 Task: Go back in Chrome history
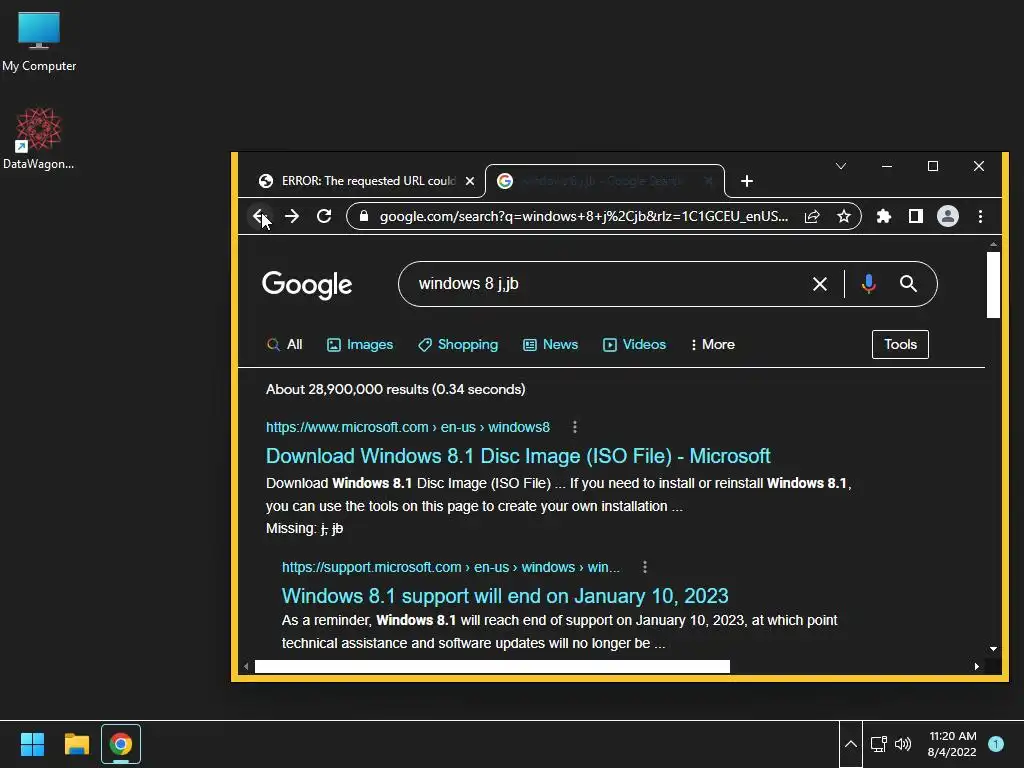260,216
